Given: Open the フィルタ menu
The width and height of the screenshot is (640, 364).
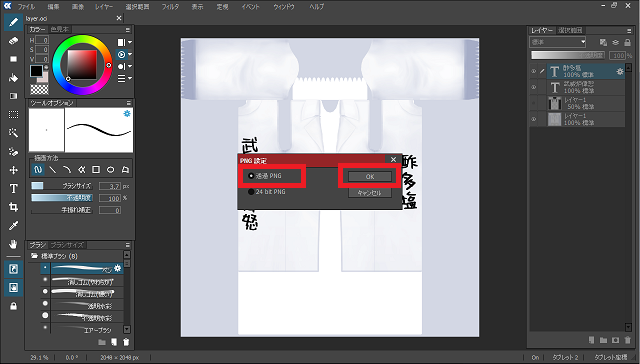Looking at the screenshot, I should tap(170, 7).
